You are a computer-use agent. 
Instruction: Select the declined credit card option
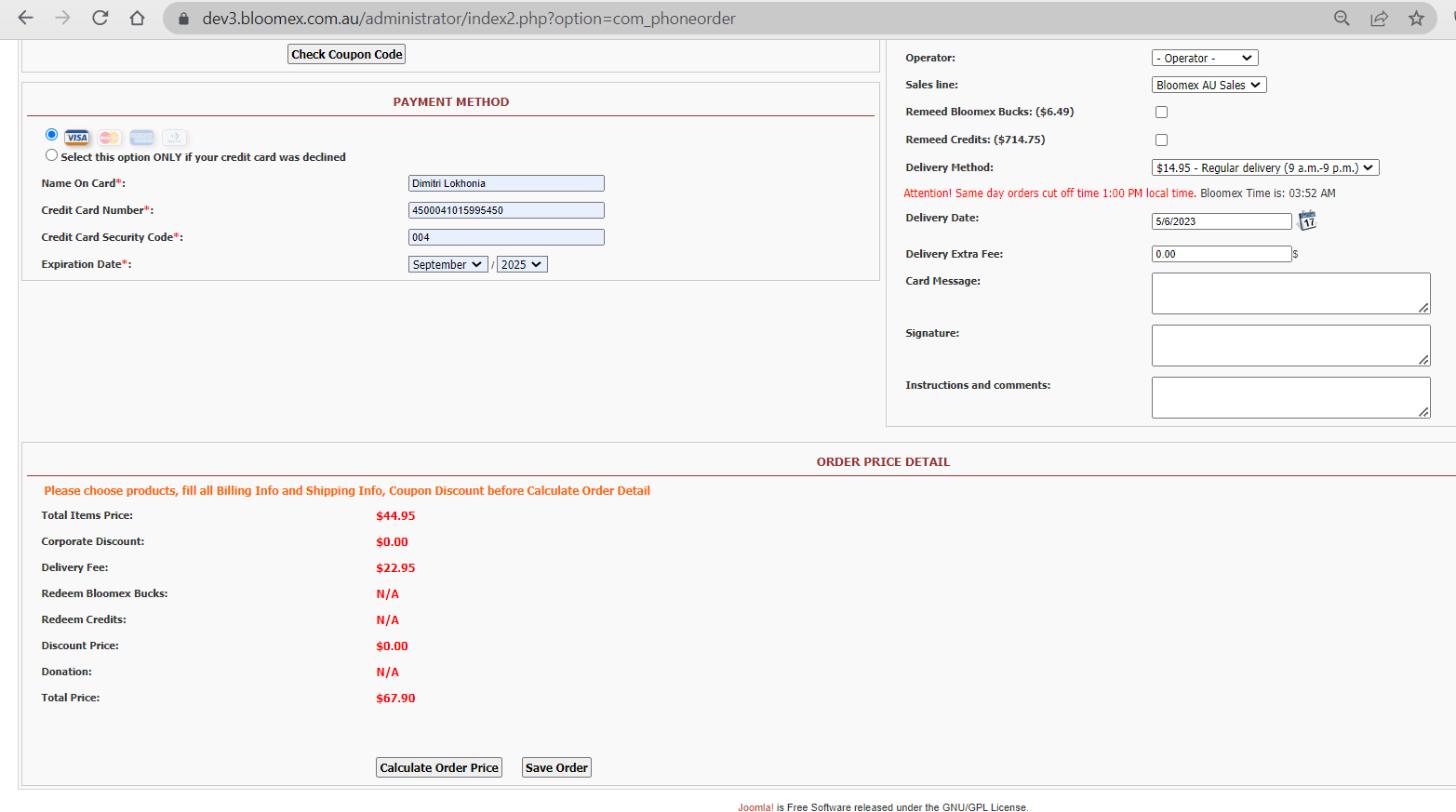pos(51,155)
